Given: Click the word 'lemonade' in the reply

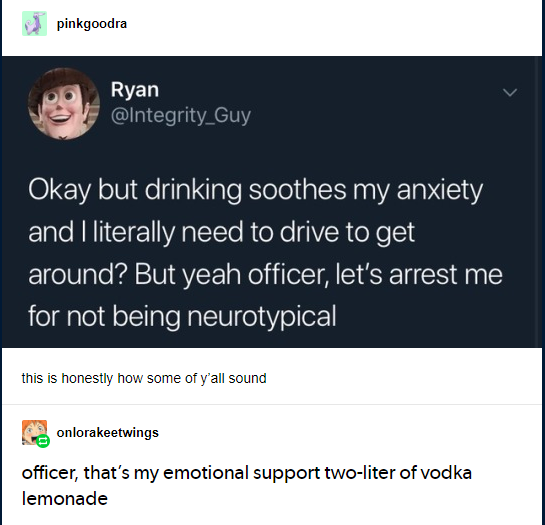Looking at the screenshot, I should pos(65,499).
